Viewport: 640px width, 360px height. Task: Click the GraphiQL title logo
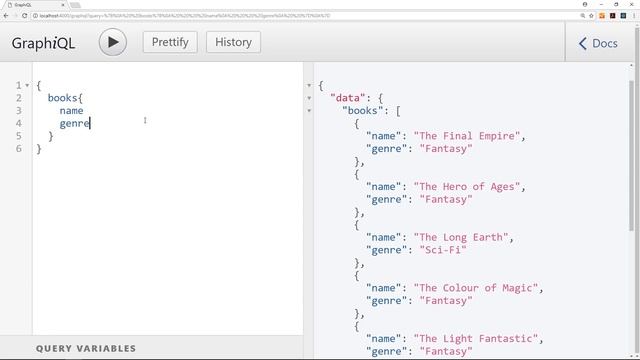43,43
